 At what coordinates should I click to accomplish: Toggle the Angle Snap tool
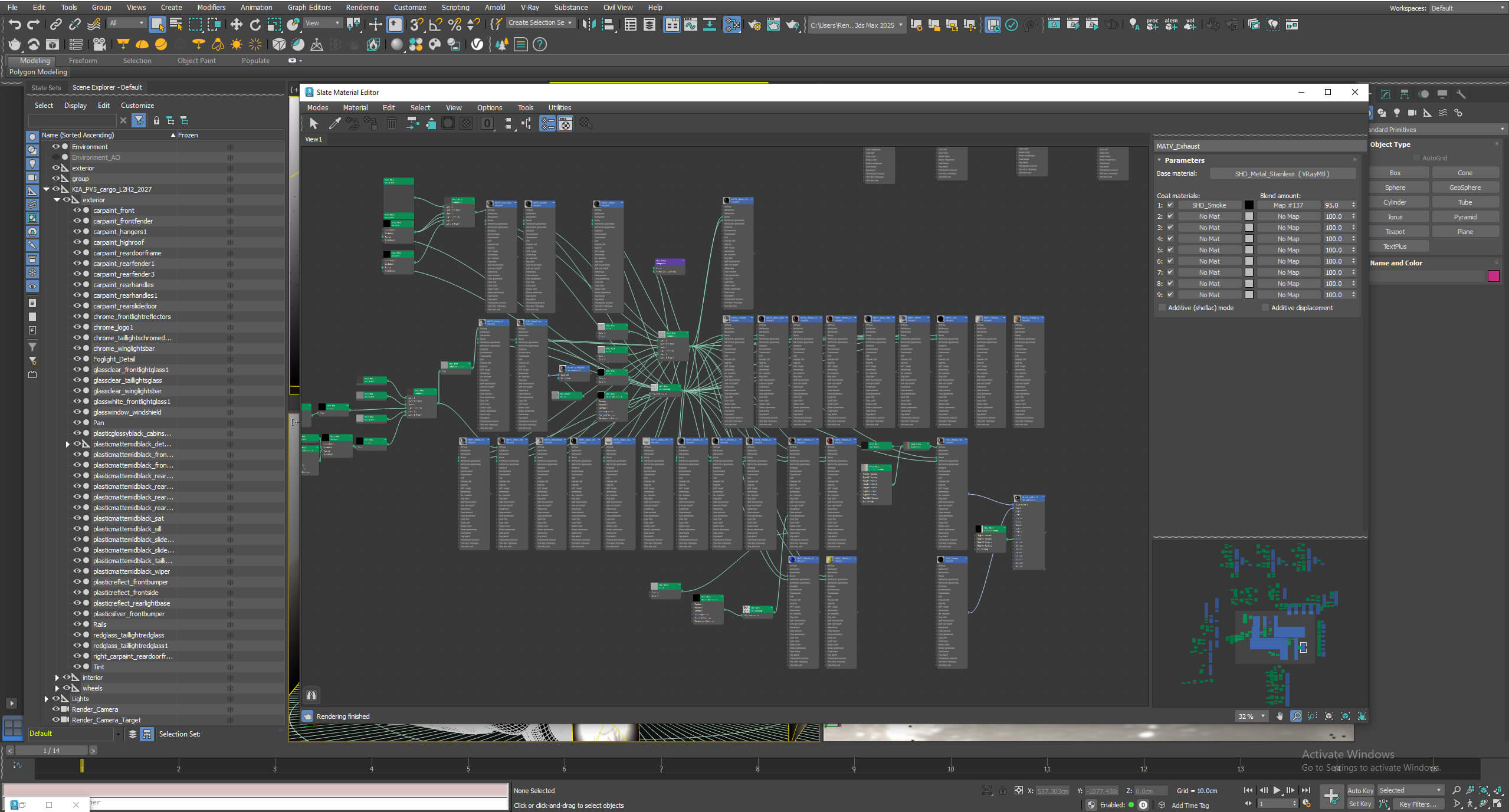pos(435,24)
